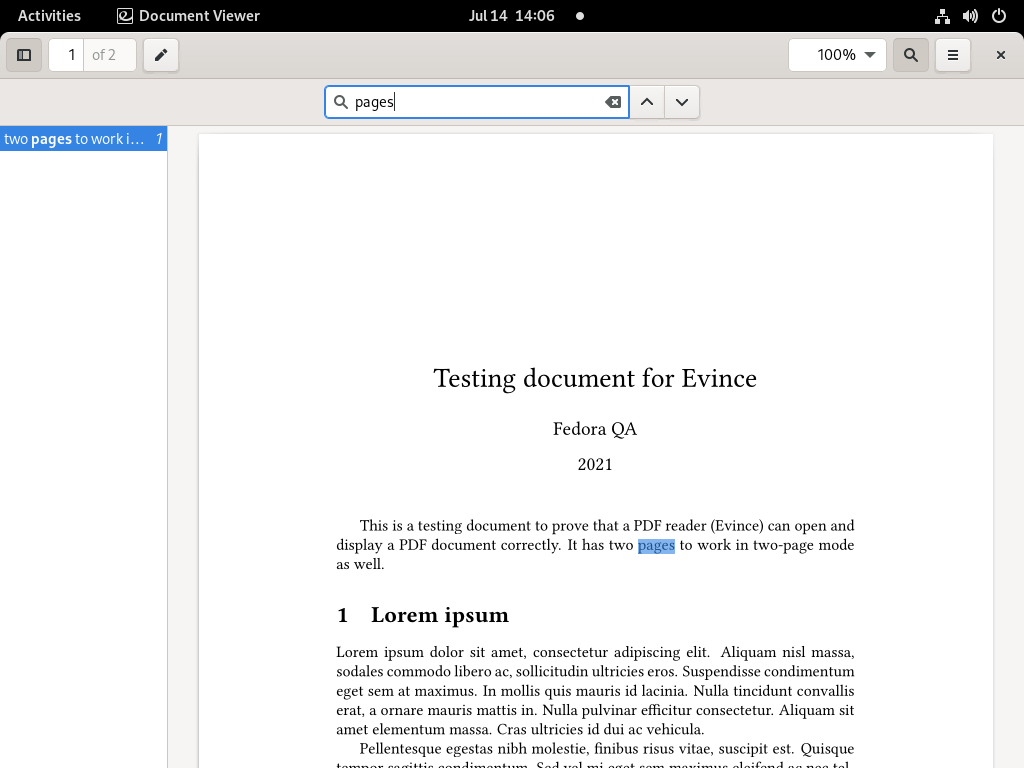
Task: Open the hamburger file options menu
Action: [953, 55]
